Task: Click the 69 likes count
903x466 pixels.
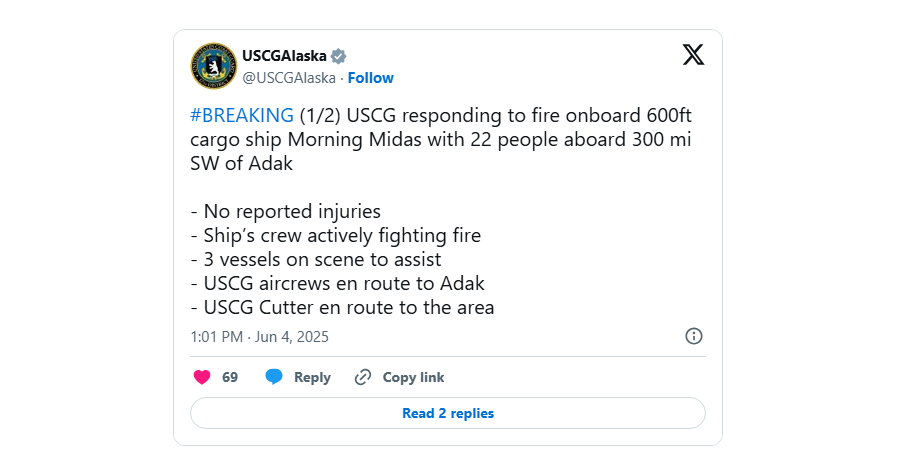Action: pos(230,377)
